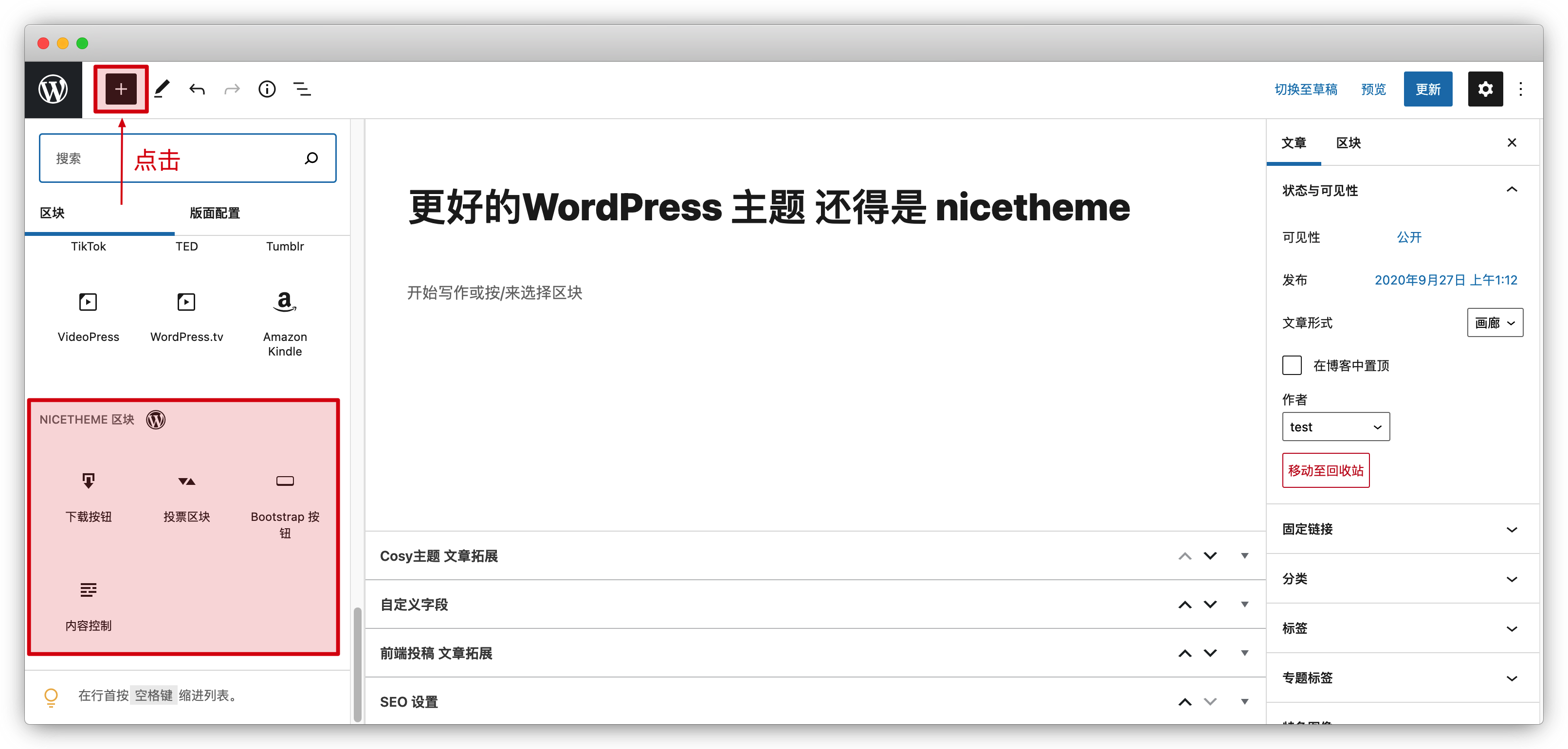Click the post title heading
Viewport: 1568px width, 749px height.
pyautogui.click(x=769, y=207)
